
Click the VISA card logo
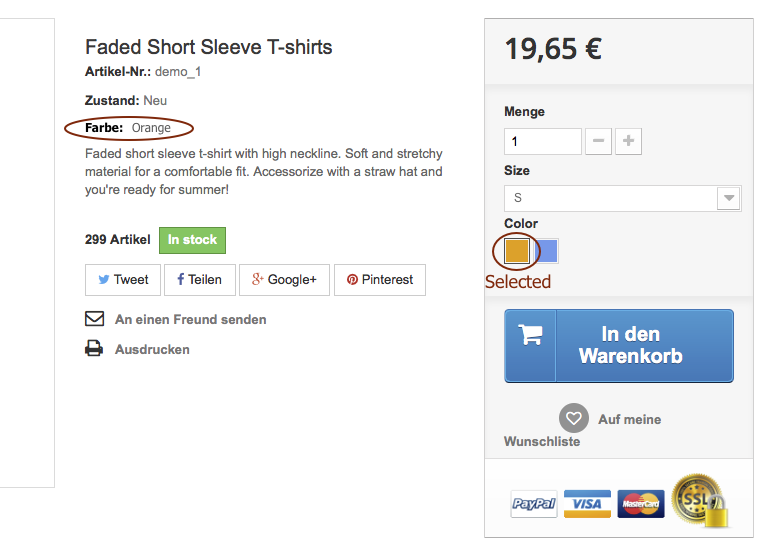tap(587, 504)
